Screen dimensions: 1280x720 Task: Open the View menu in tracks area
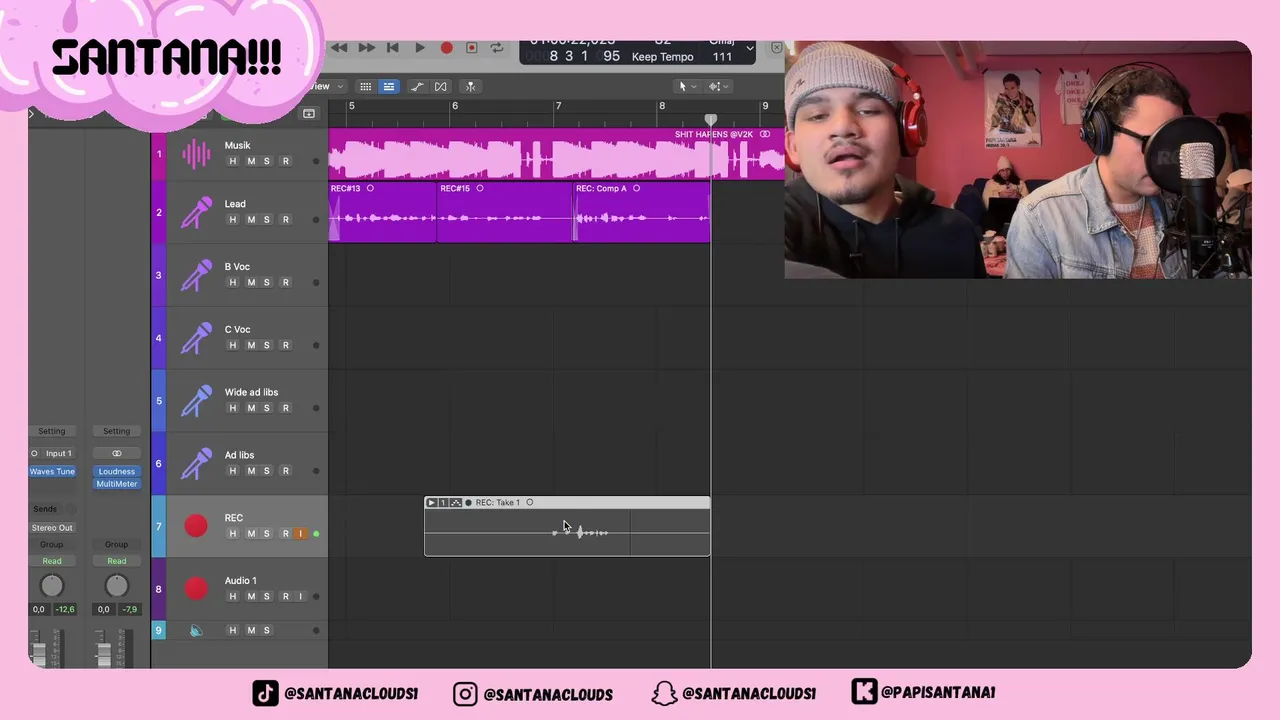tap(324, 86)
